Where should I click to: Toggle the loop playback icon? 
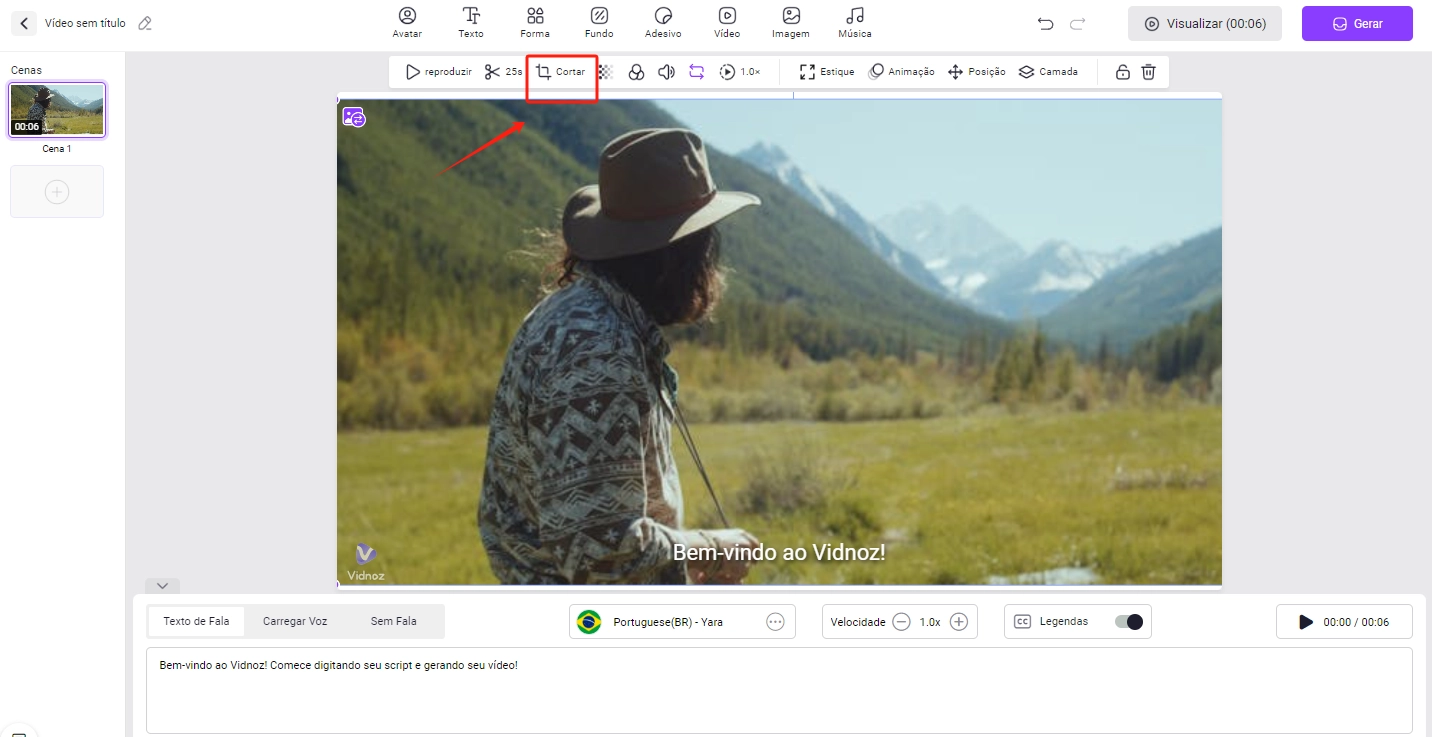pyautogui.click(x=697, y=72)
